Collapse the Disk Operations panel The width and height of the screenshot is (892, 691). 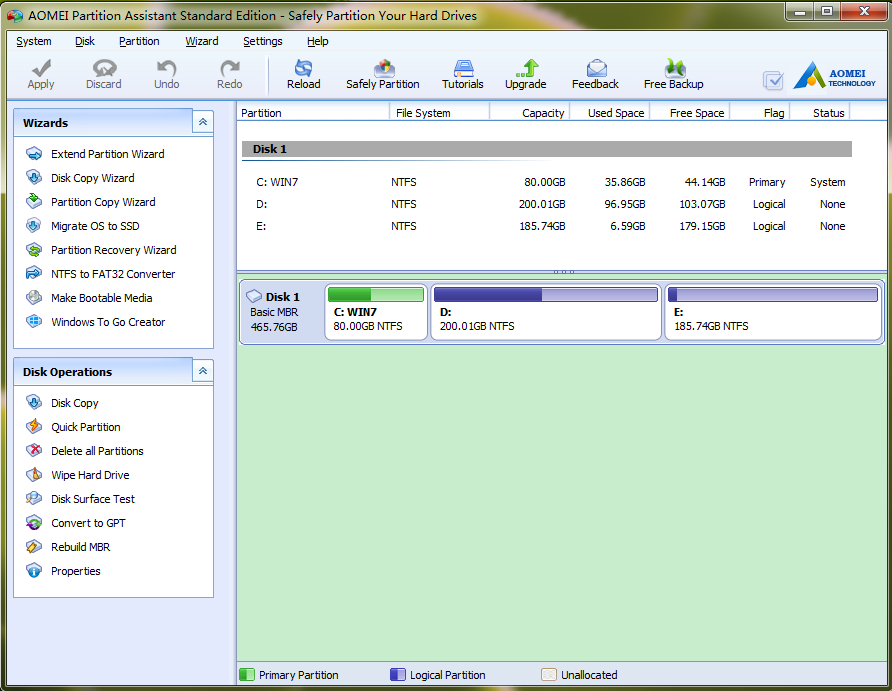coord(203,371)
